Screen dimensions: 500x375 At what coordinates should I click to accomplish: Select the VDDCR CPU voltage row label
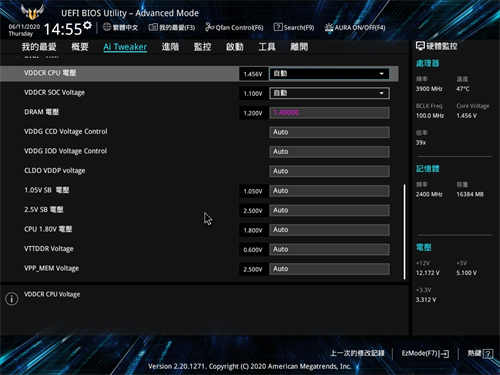(50, 73)
